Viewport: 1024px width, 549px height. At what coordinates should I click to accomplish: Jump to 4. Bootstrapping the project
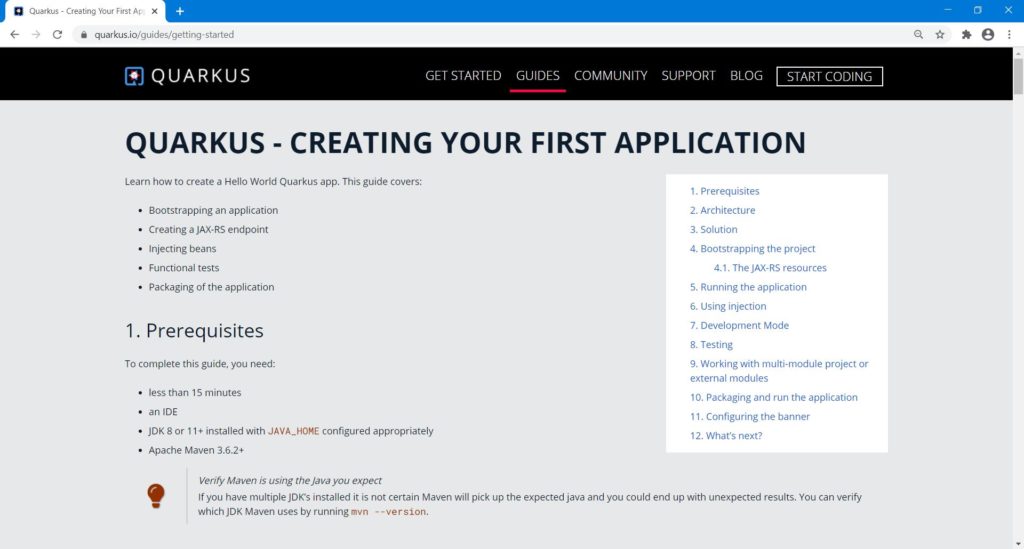pos(752,249)
